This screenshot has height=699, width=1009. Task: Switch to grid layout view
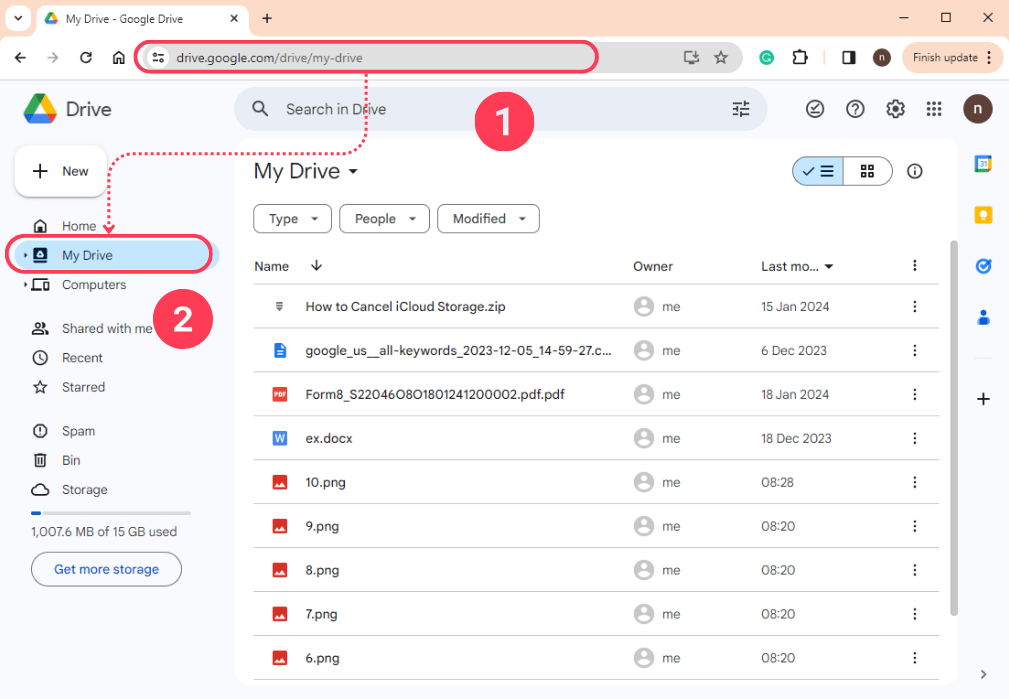point(867,171)
